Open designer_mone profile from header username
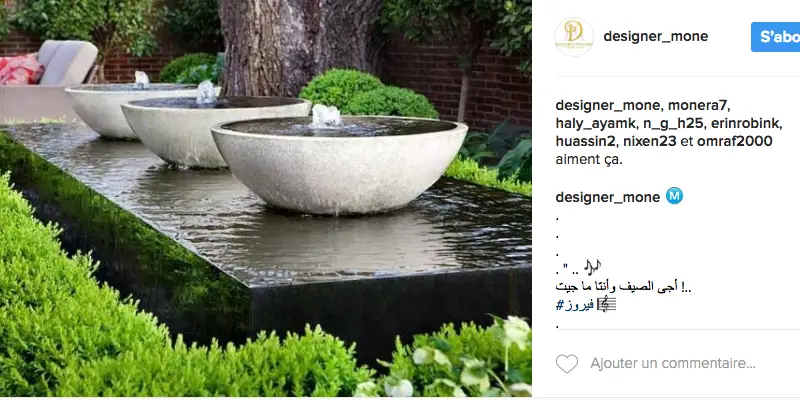 [x=656, y=37]
